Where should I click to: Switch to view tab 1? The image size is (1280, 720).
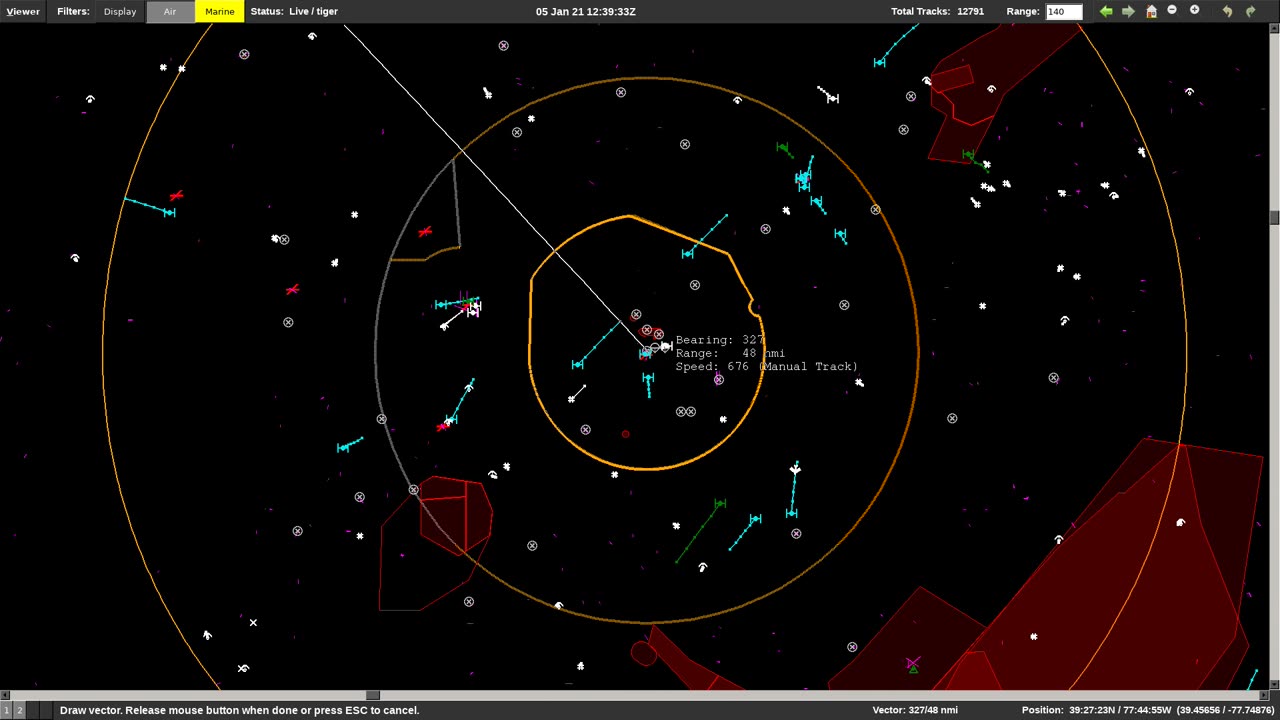pos(6,710)
